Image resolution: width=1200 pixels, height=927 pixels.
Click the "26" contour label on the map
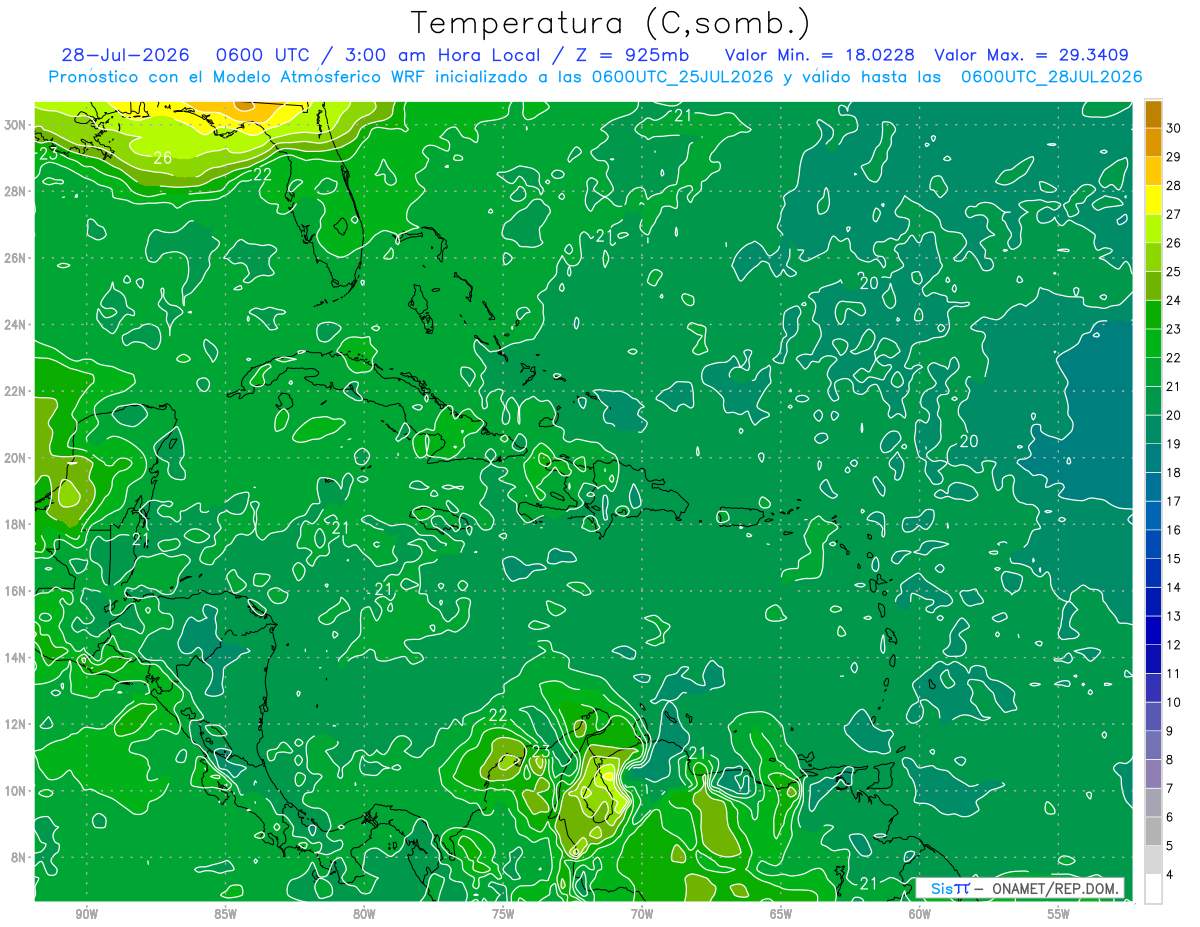(163, 158)
